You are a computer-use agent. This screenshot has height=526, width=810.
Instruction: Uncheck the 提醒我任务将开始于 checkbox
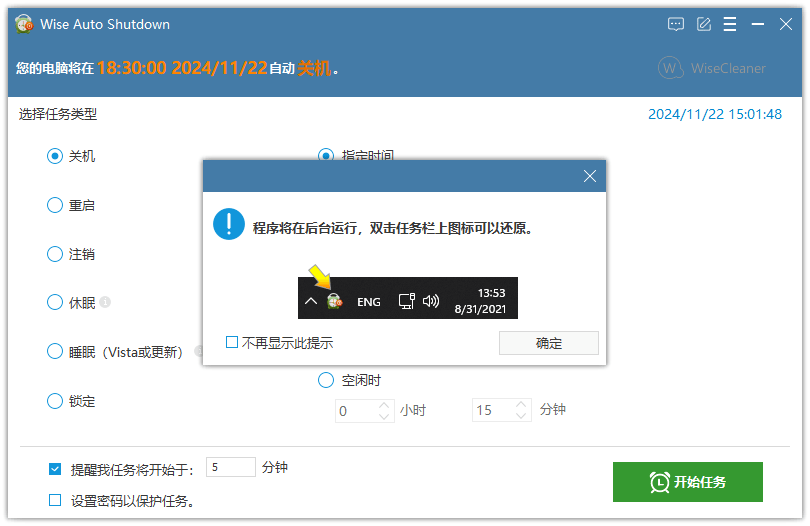pyautogui.click(x=55, y=469)
